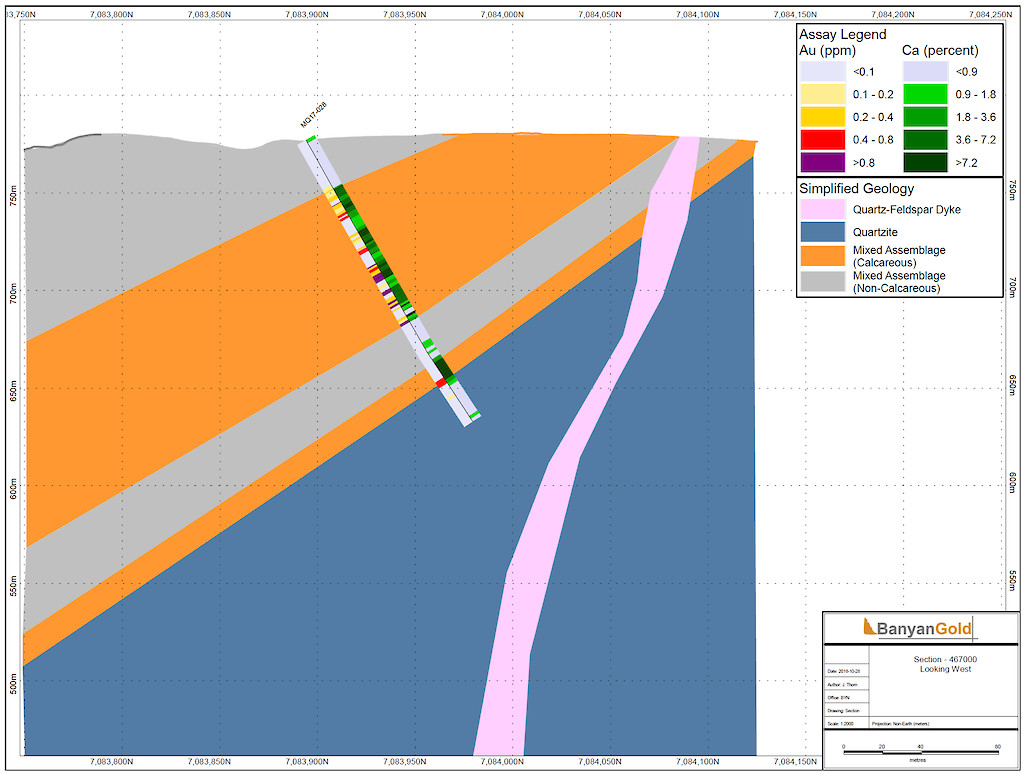
Task: Click the Assay Legend heading
Action: pos(842,34)
